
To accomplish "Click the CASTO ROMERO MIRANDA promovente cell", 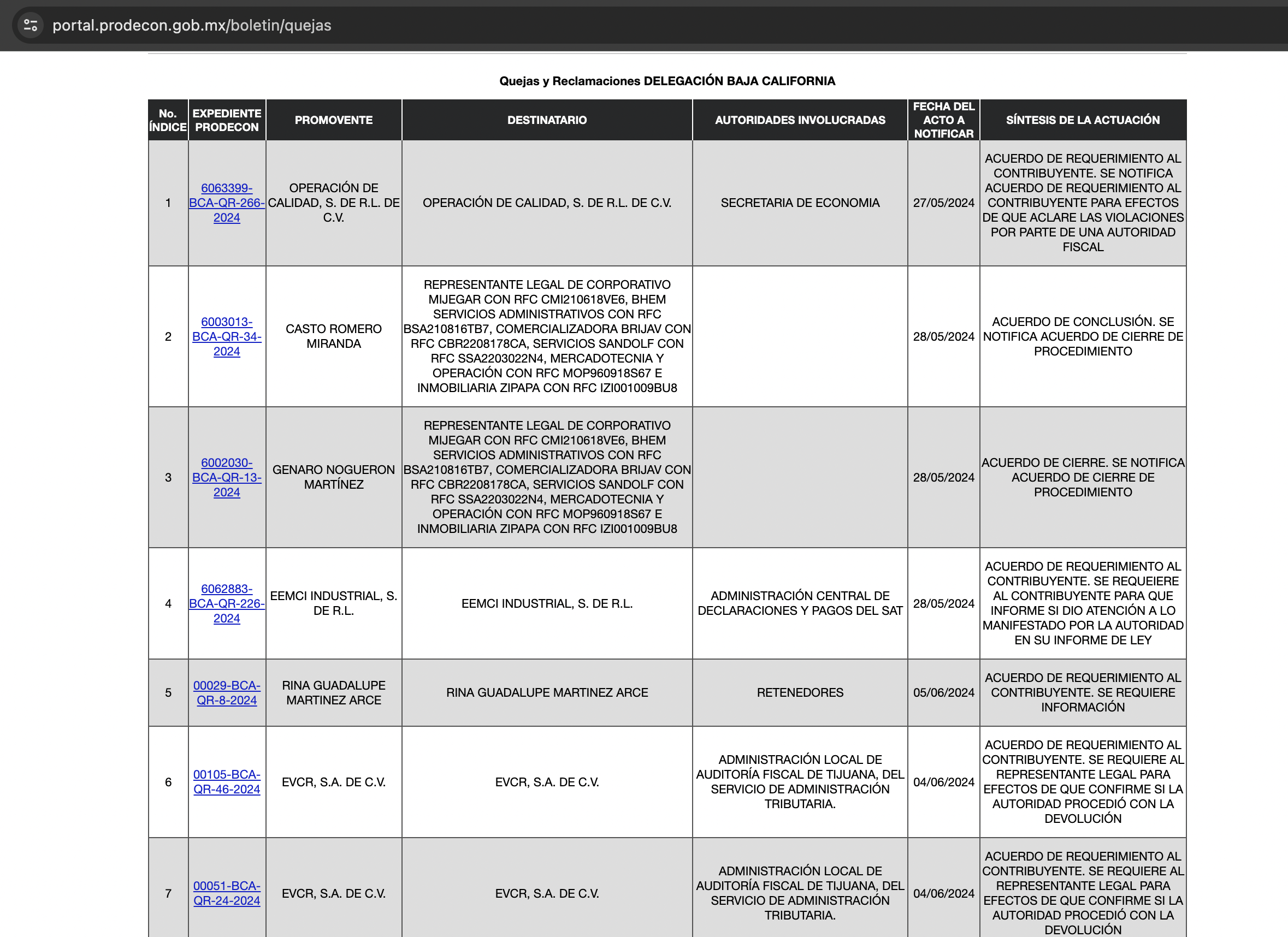I will 333,336.
